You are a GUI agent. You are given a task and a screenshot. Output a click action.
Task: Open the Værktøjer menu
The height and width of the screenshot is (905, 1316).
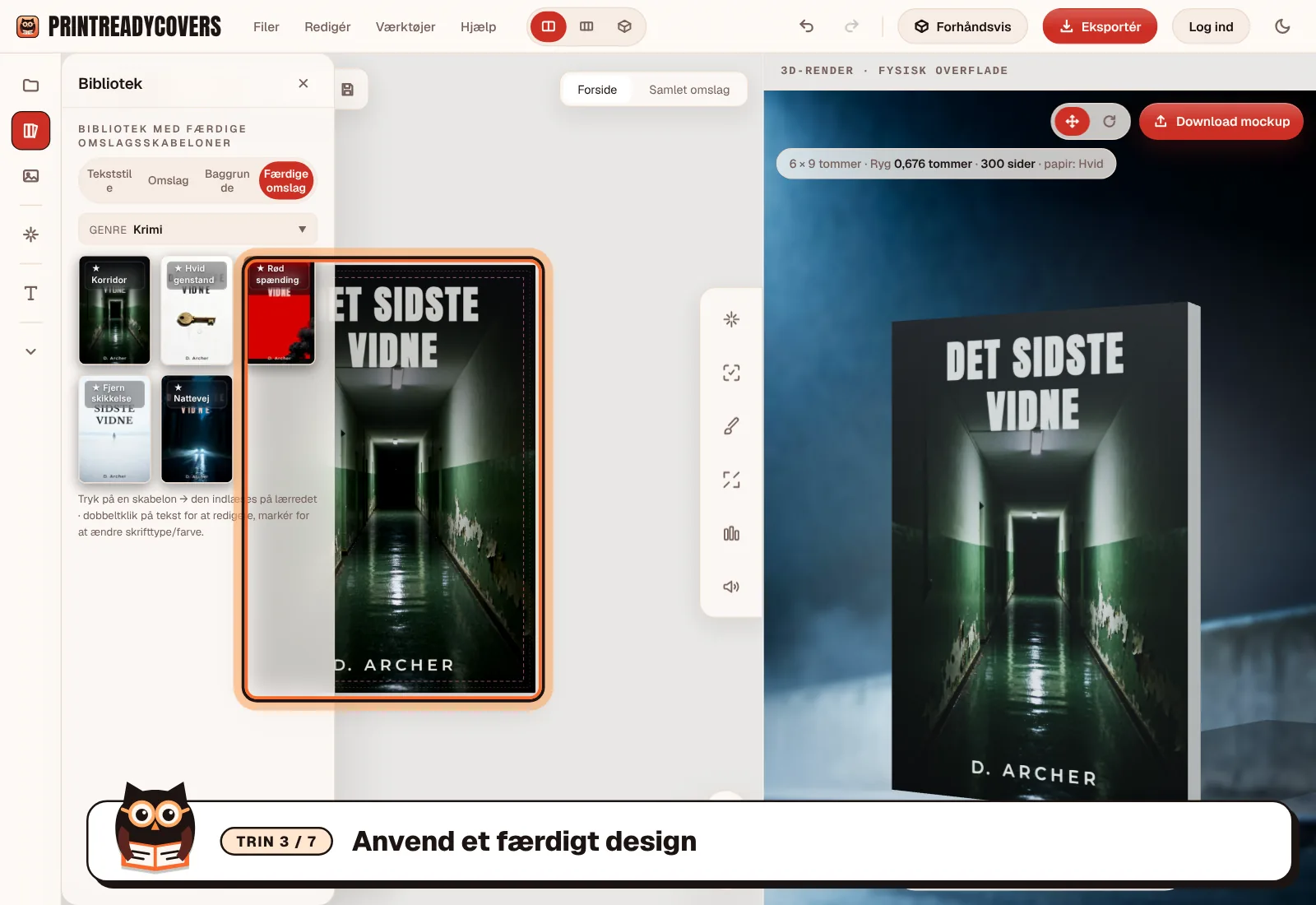coord(405,26)
